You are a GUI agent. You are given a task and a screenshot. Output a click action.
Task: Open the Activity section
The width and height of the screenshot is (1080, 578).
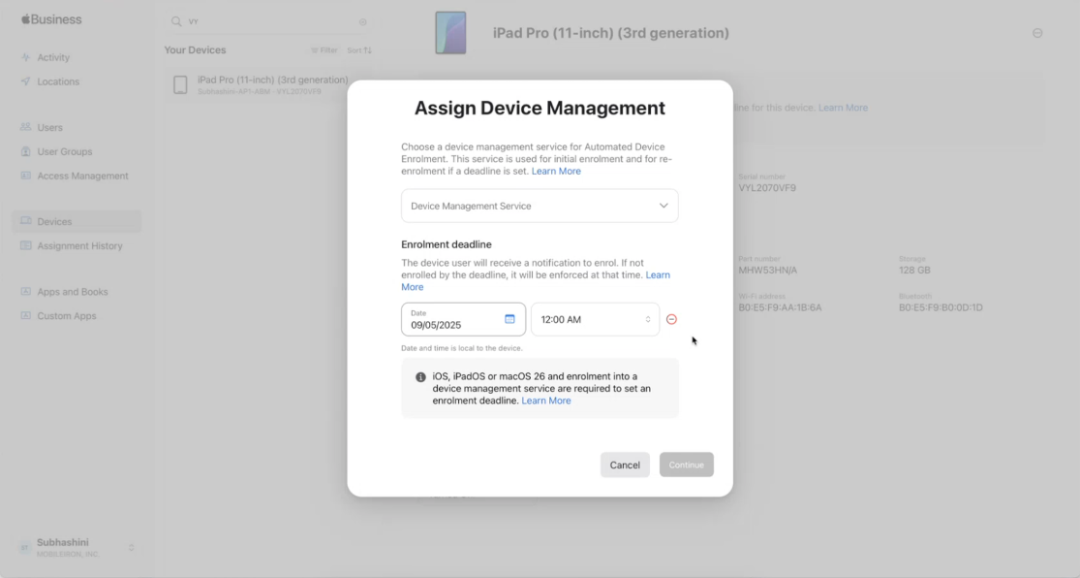52,57
